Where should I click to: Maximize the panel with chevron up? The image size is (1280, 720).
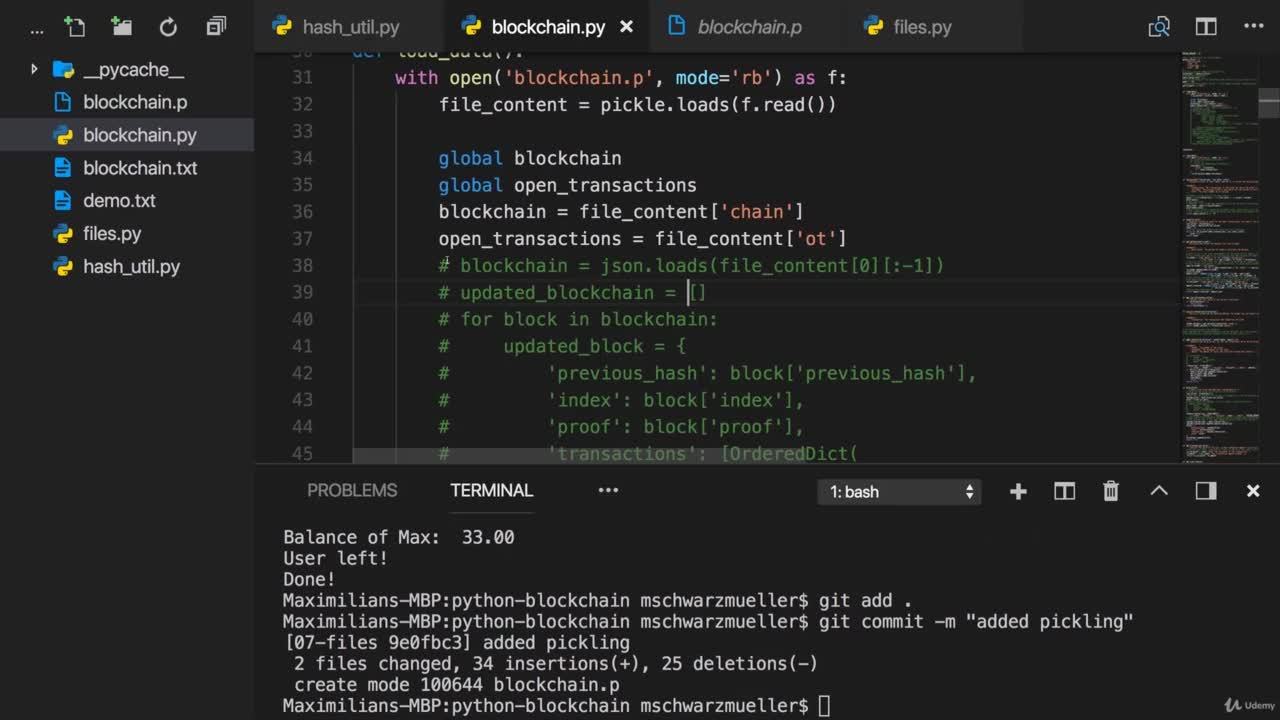tap(1159, 491)
